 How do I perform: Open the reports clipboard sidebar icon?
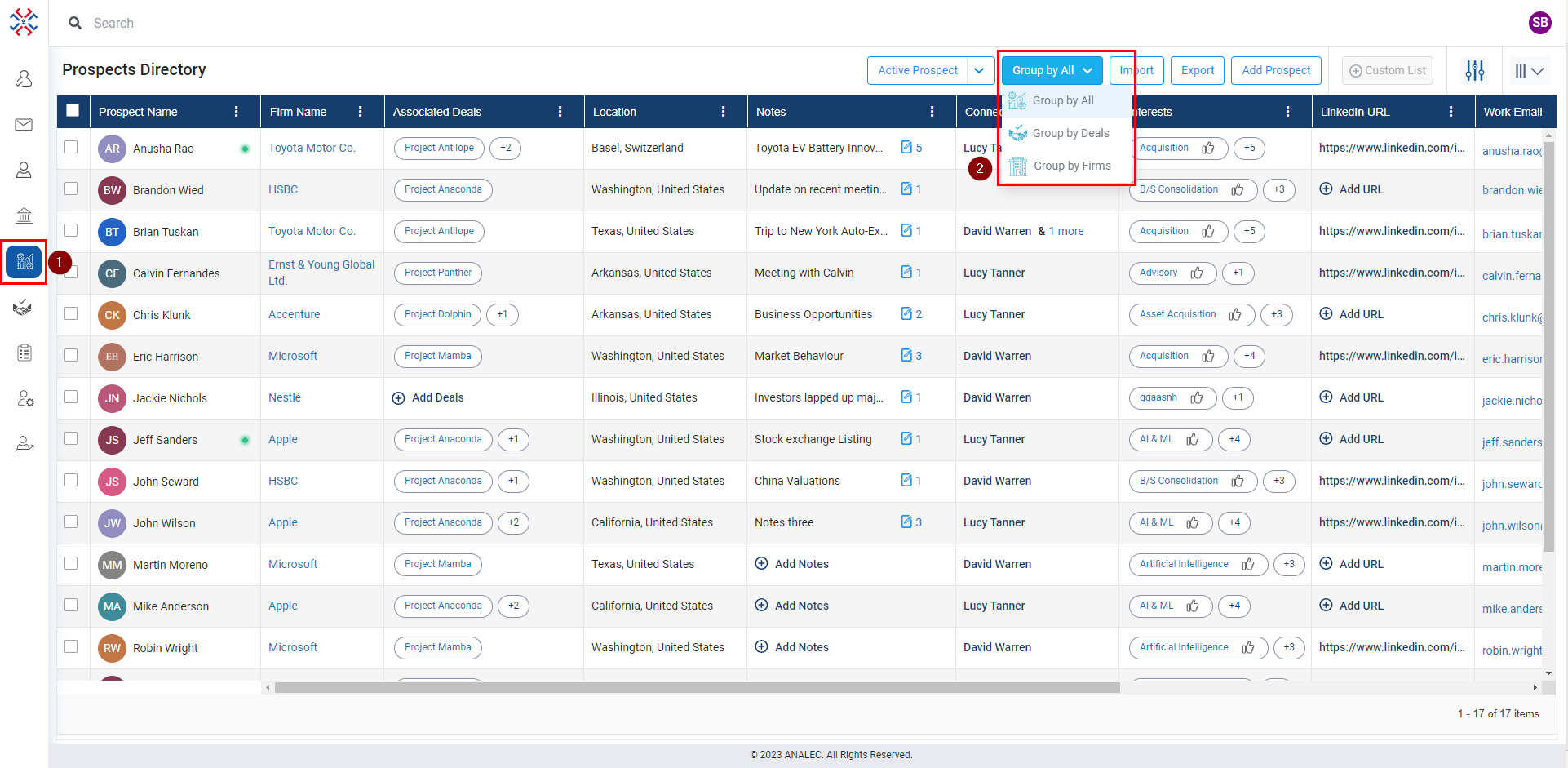coord(24,353)
